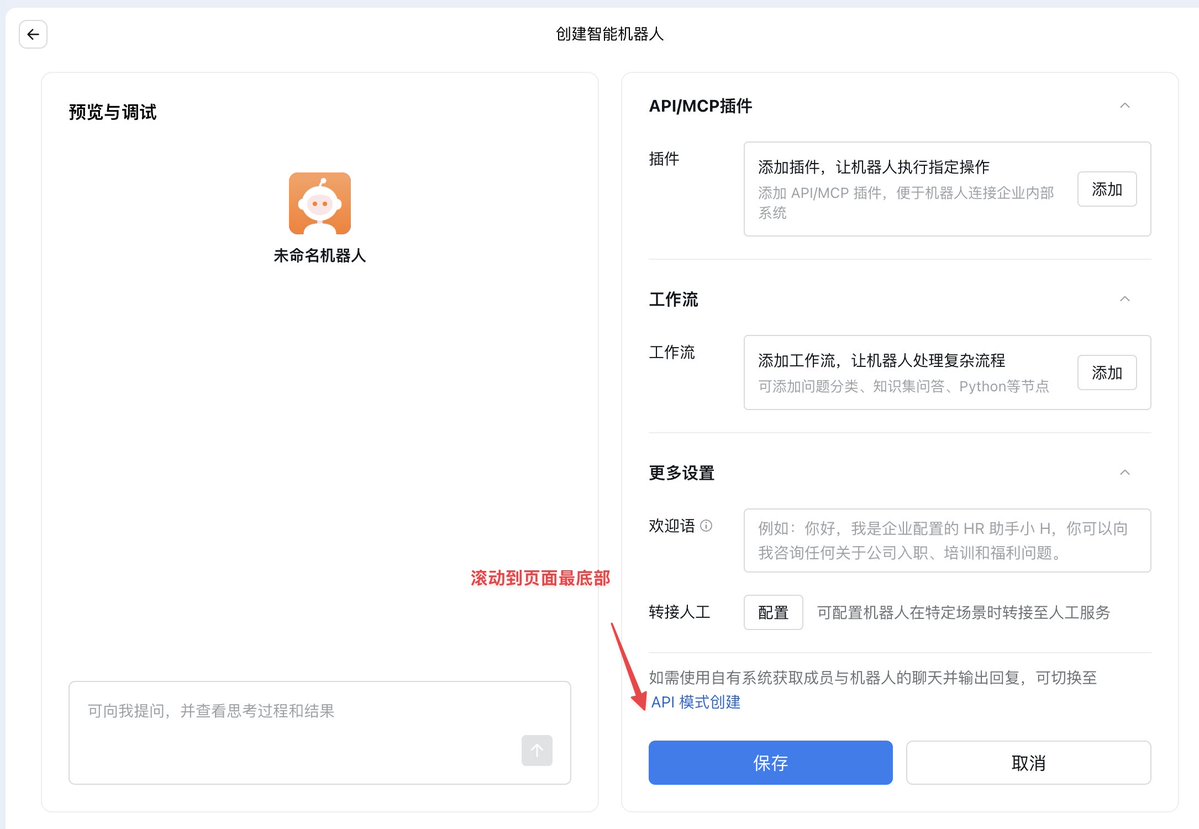Click the back arrow to exit creation page
The height and width of the screenshot is (829, 1199).
[x=33, y=34]
